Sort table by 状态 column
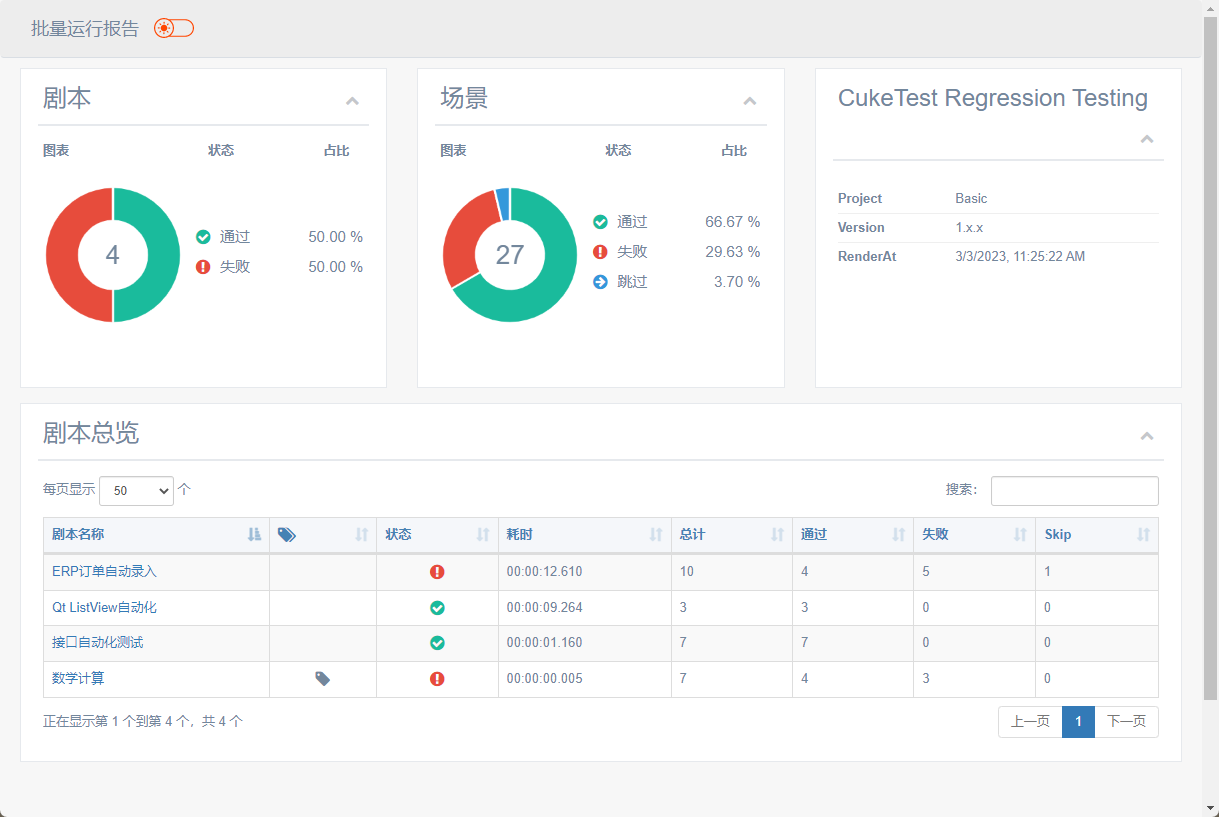 pyautogui.click(x=437, y=535)
